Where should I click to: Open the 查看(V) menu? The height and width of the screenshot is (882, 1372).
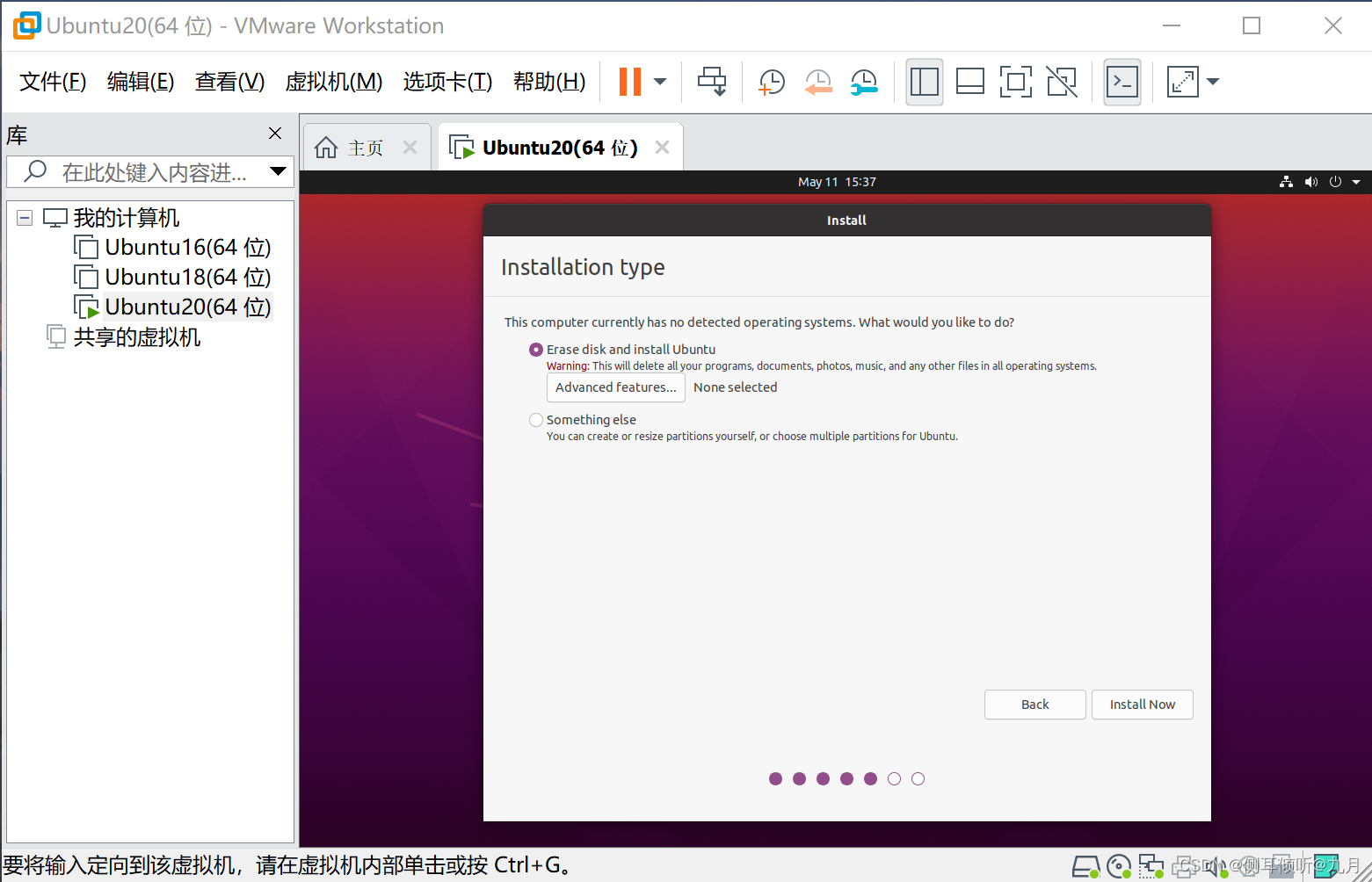[x=229, y=82]
